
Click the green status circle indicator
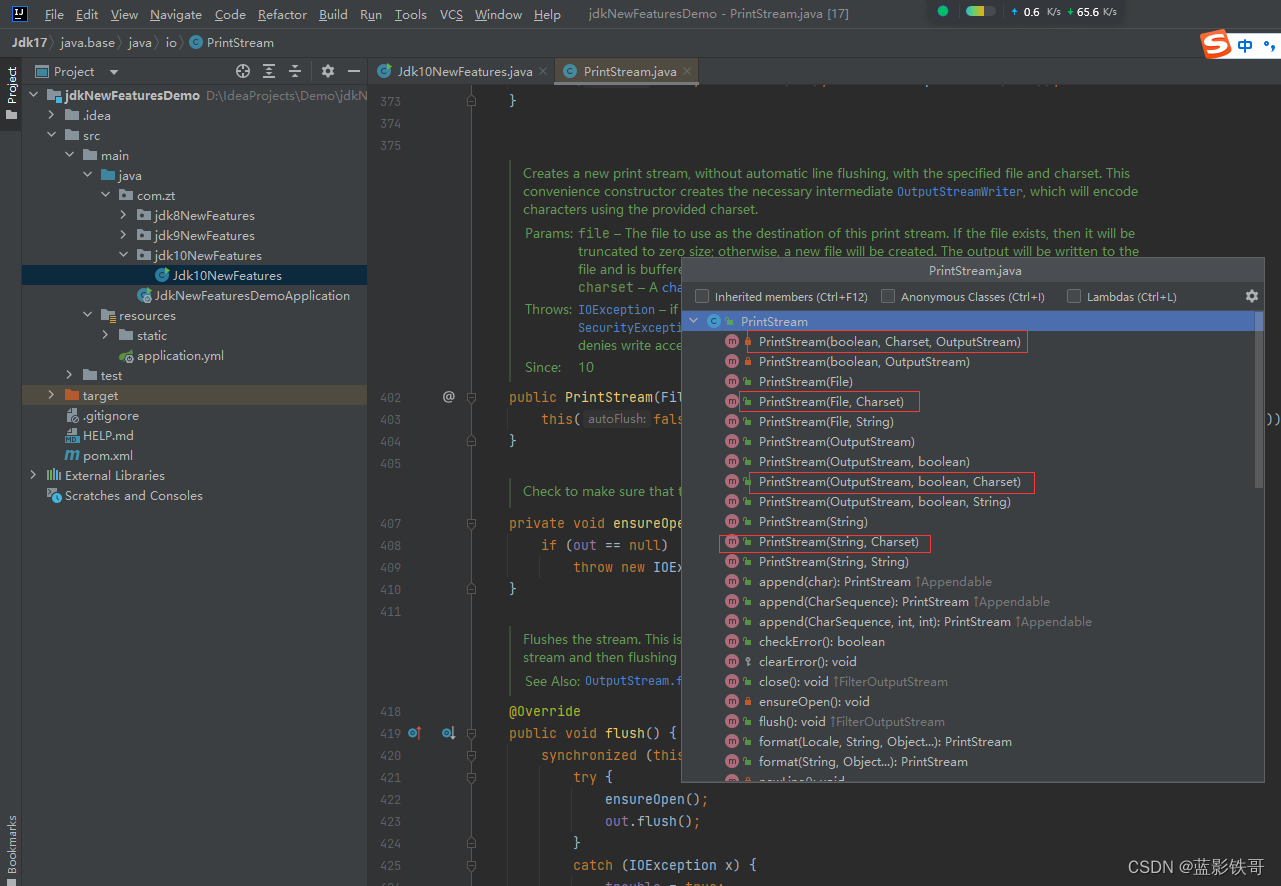[x=942, y=11]
